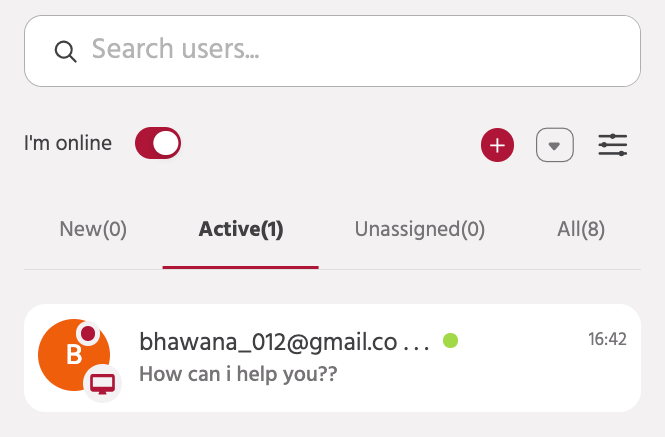Click the green online indicator dot
This screenshot has width=665, height=437.
(x=451, y=341)
